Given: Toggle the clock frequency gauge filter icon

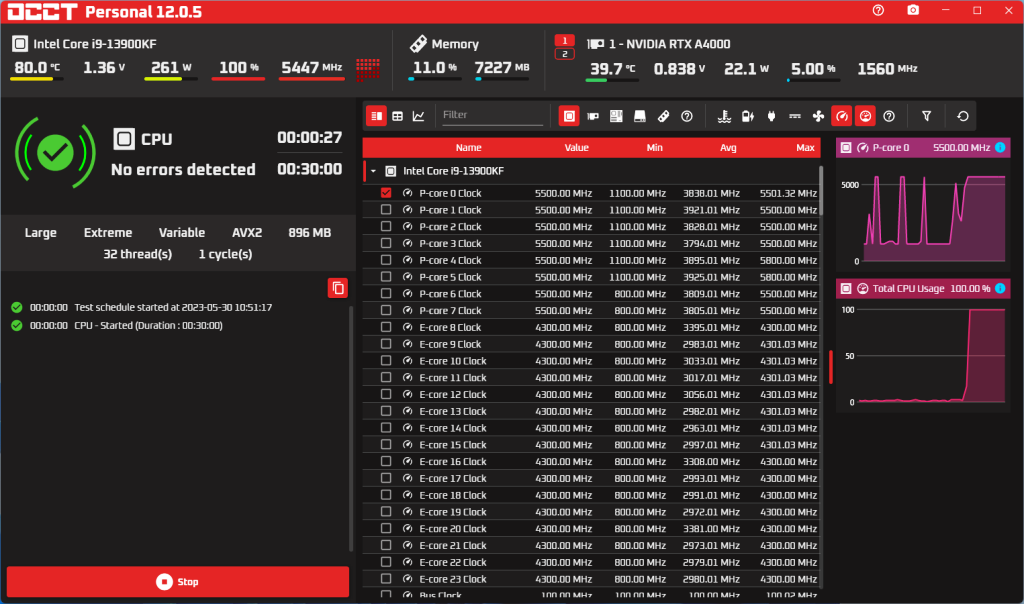Looking at the screenshot, I should tap(841, 116).
